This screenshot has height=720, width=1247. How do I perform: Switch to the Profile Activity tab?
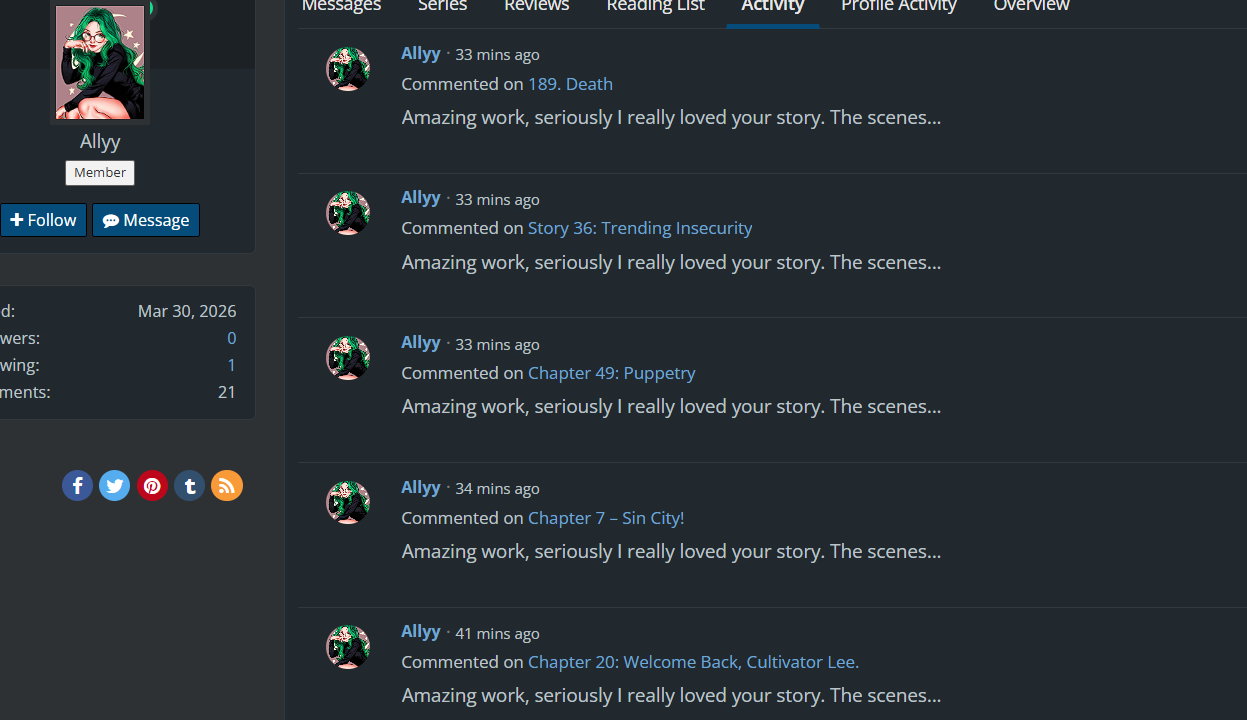[899, 7]
